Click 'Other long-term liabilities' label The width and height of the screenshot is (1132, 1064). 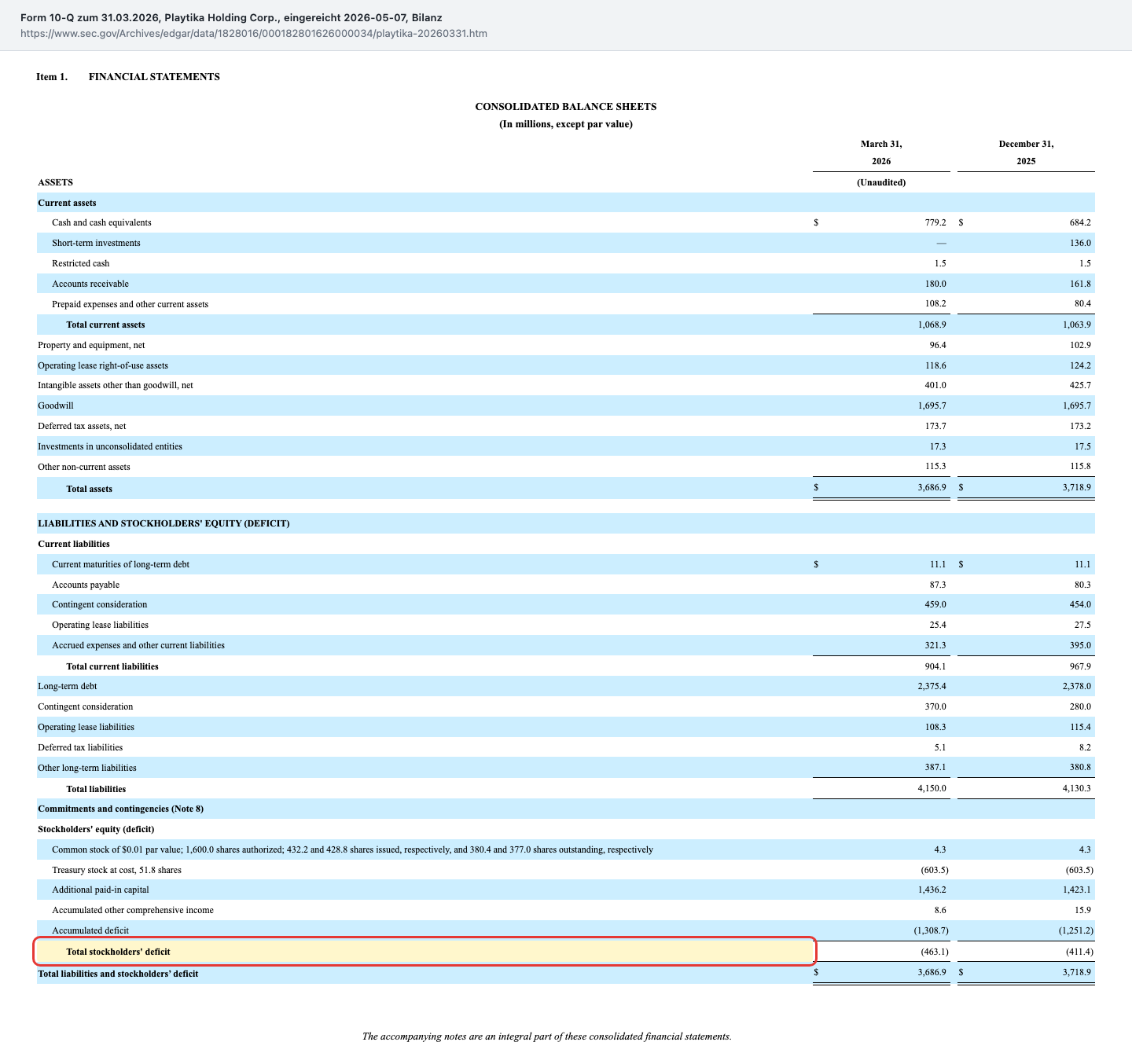click(87, 768)
